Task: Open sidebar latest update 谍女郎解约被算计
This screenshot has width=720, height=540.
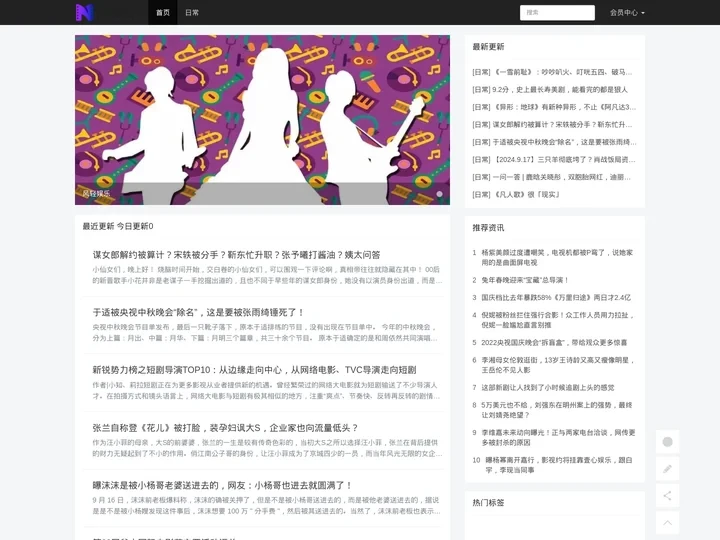Action: (552, 124)
